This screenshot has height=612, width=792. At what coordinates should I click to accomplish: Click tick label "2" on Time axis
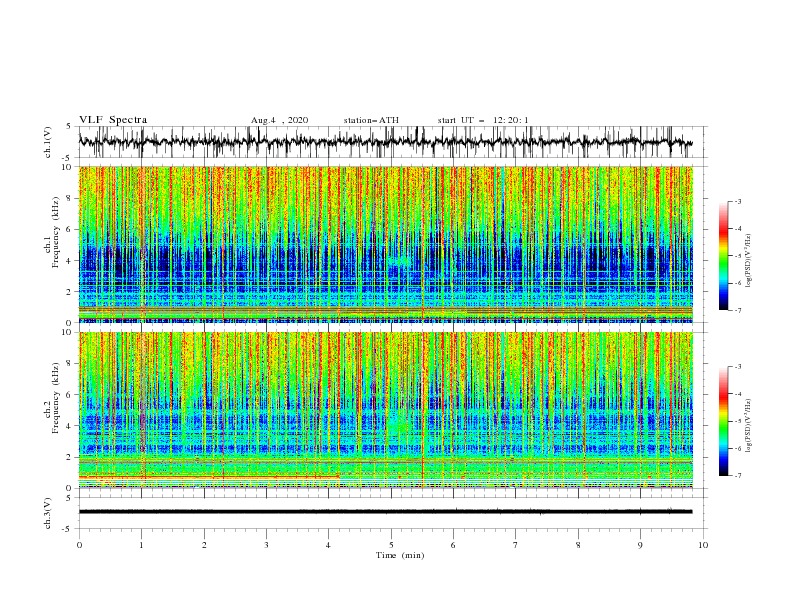pyautogui.click(x=204, y=545)
